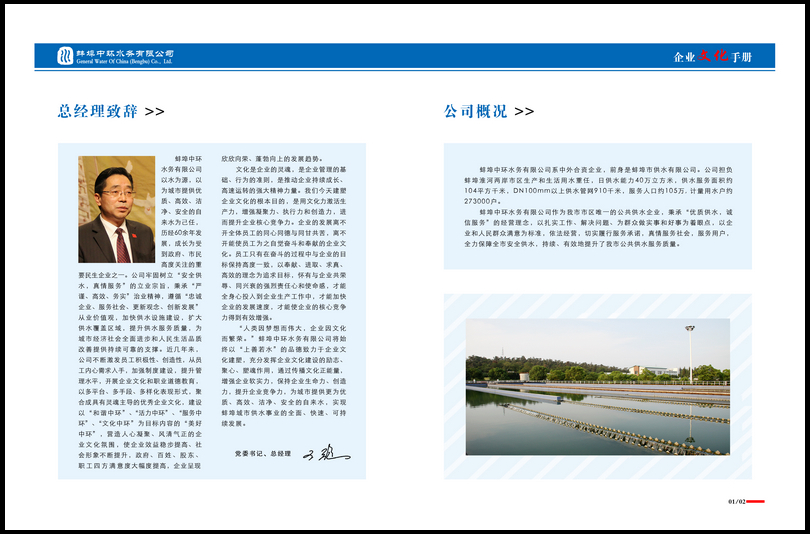
Task: Click the 01/02 page number
Action: 737,501
